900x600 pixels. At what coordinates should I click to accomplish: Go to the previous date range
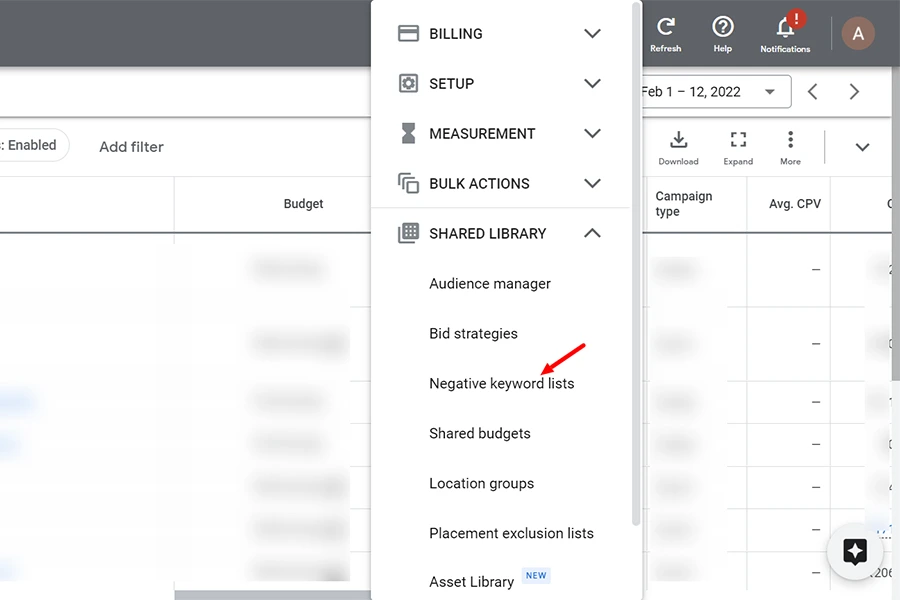pos(813,92)
